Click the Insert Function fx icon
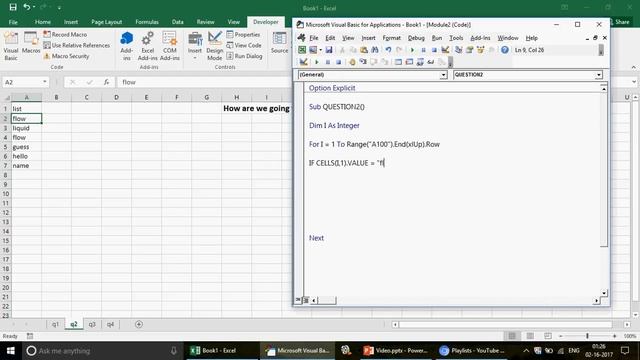The image size is (640, 360). 106,82
